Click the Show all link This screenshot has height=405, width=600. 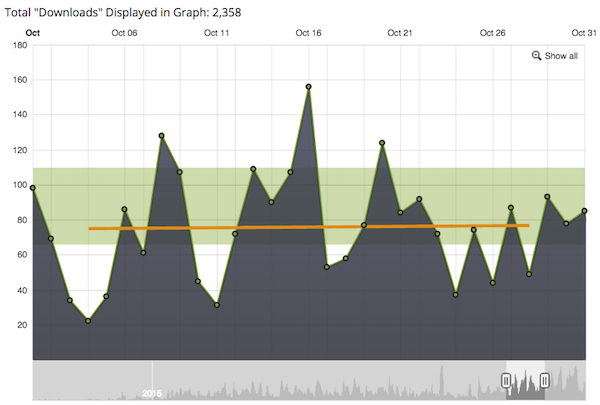coord(560,56)
